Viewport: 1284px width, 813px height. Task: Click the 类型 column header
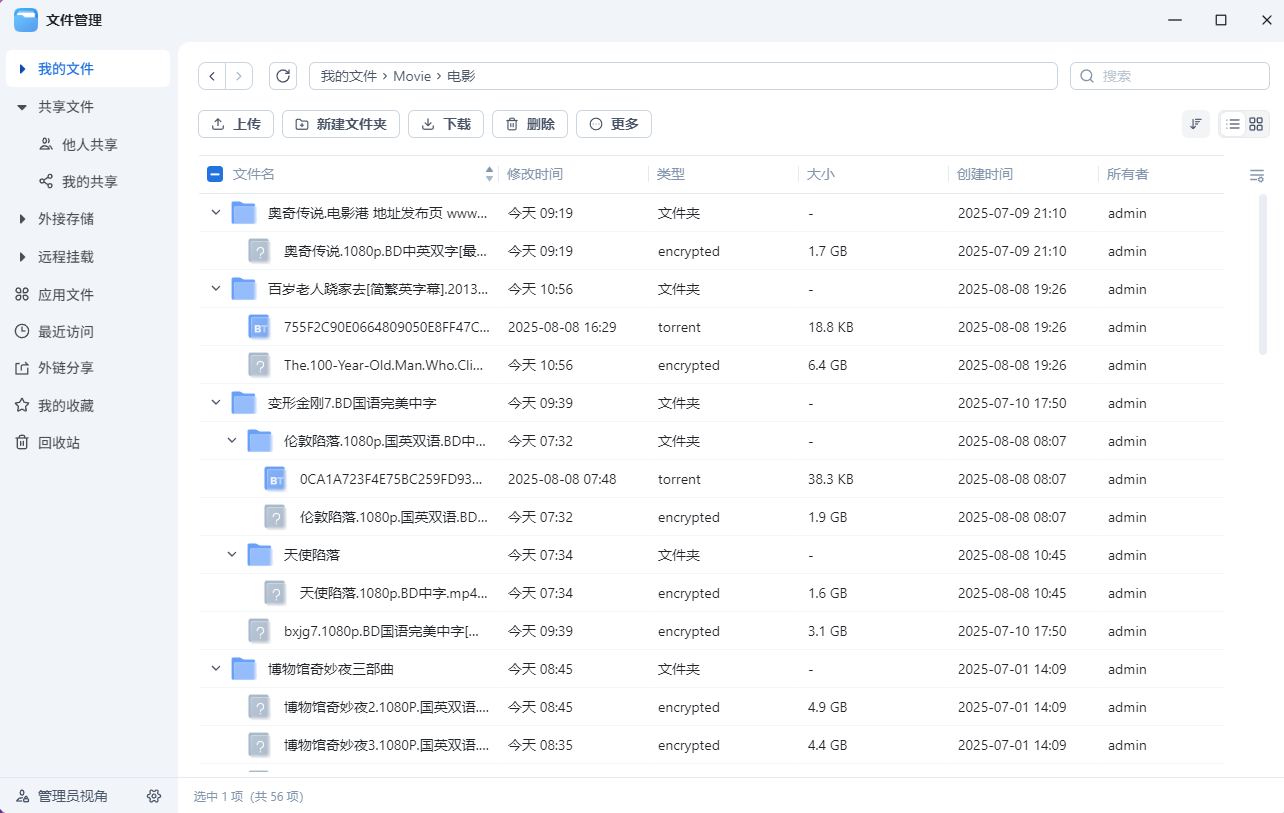click(x=671, y=174)
